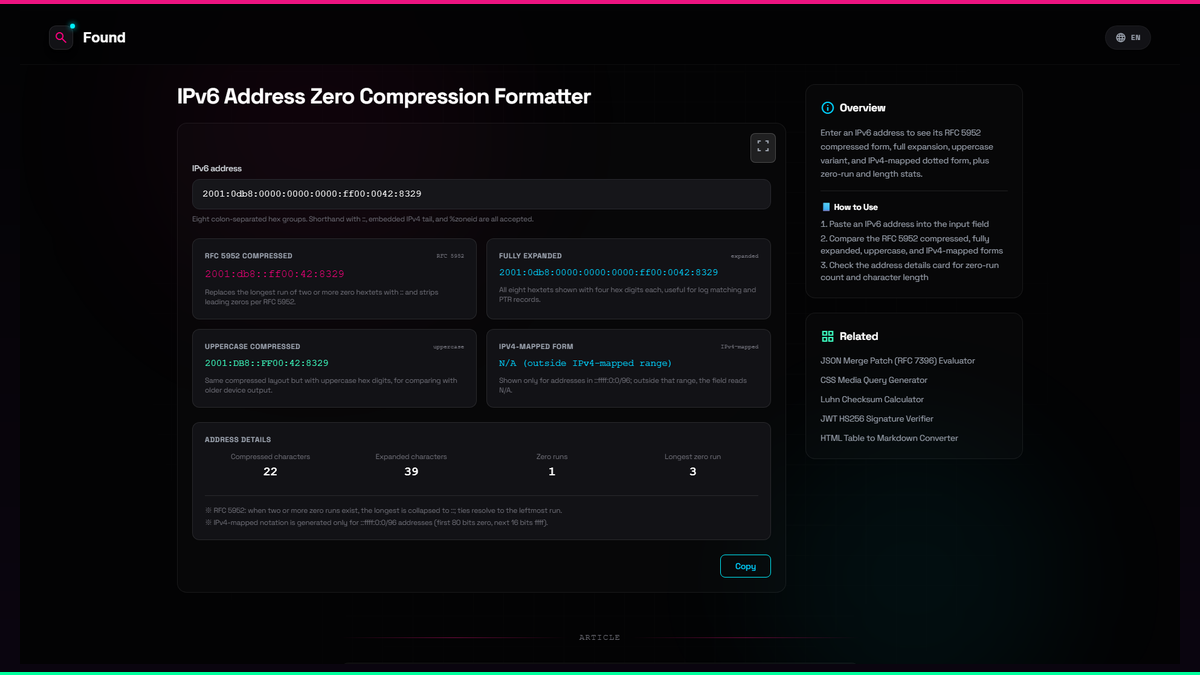Open CSS Media Query Generator link
The width and height of the screenshot is (1200, 675).
(874, 380)
